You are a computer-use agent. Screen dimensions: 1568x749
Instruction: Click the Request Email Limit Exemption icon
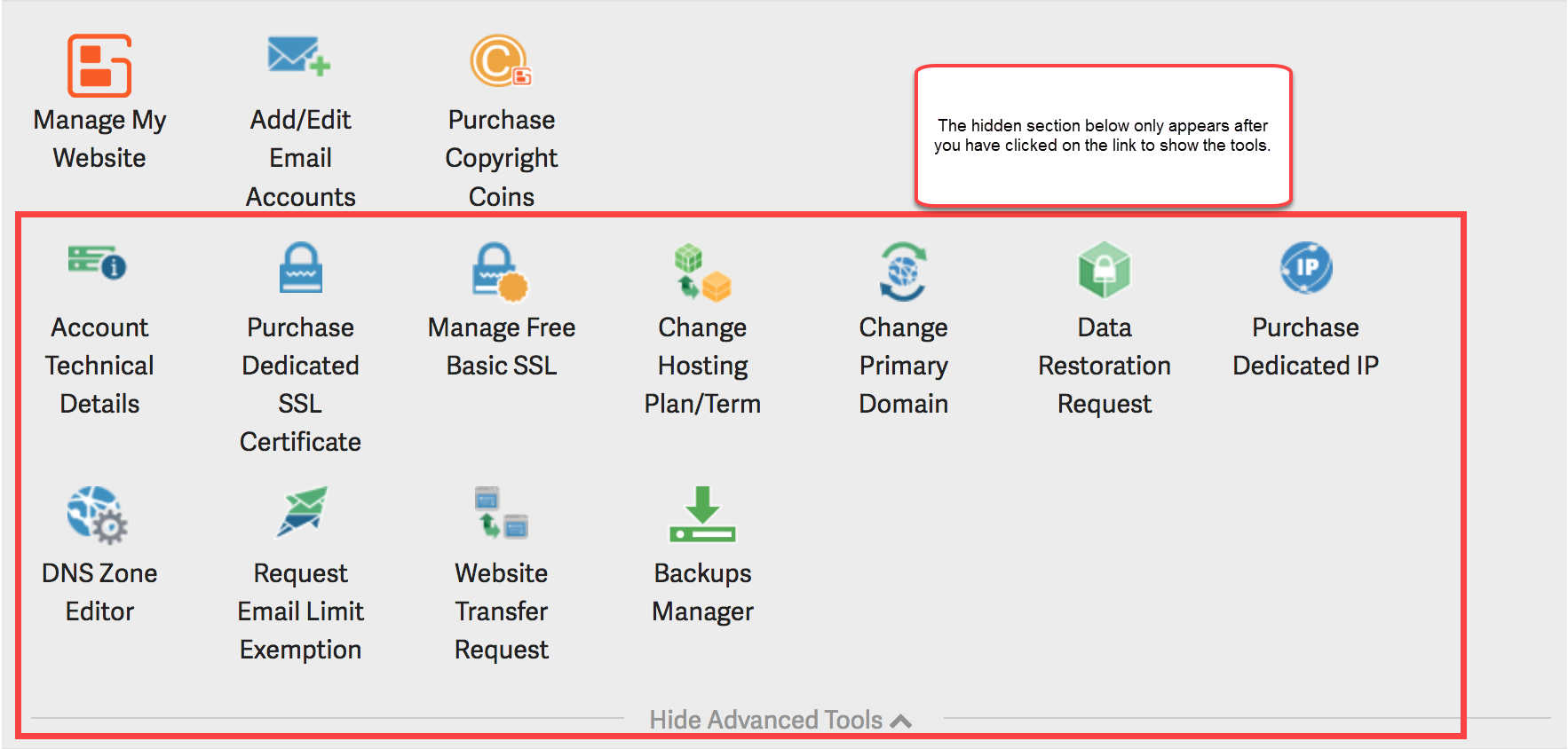click(301, 511)
